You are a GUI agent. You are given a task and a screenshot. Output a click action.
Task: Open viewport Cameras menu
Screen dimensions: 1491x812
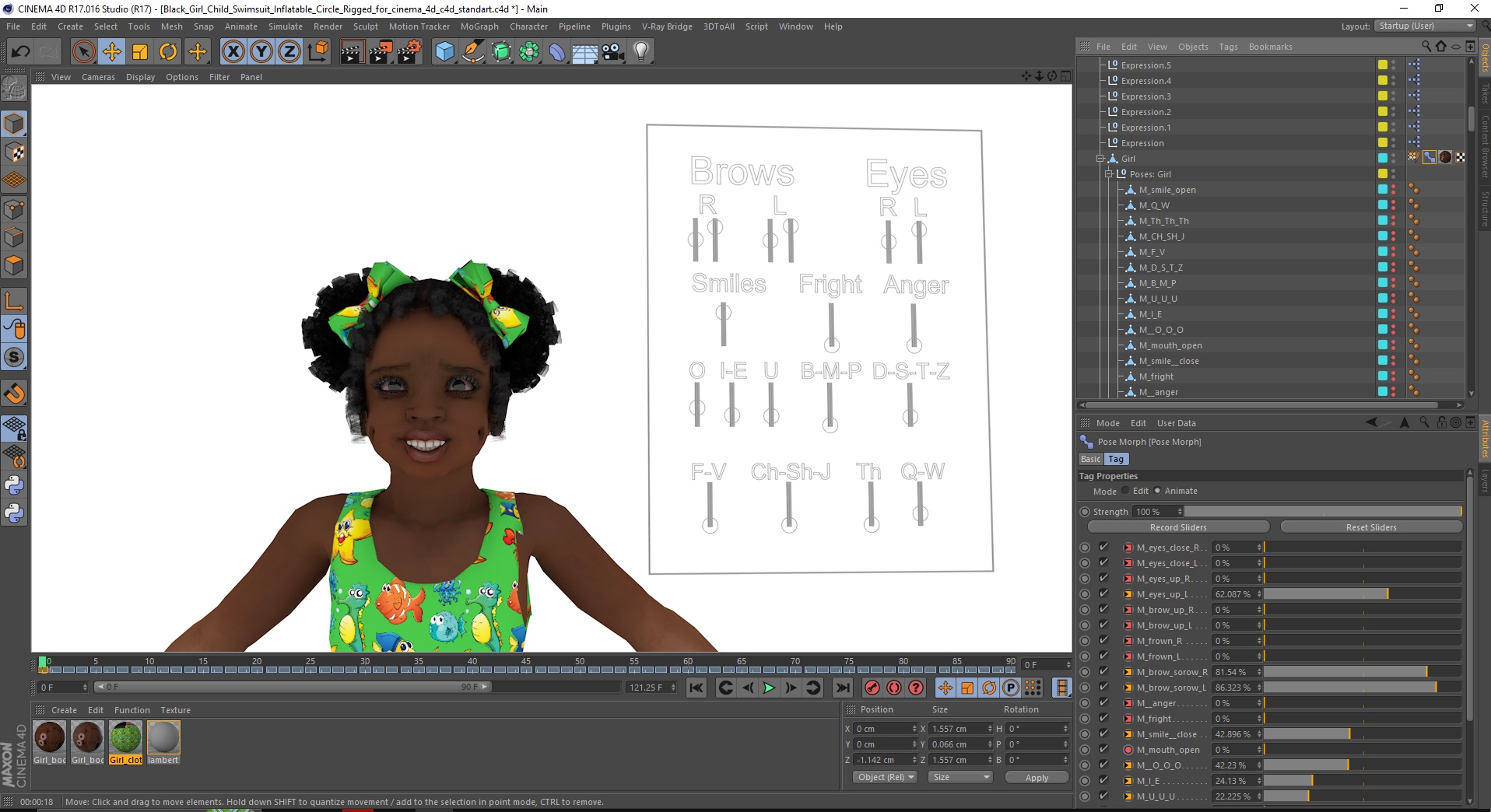[98, 77]
